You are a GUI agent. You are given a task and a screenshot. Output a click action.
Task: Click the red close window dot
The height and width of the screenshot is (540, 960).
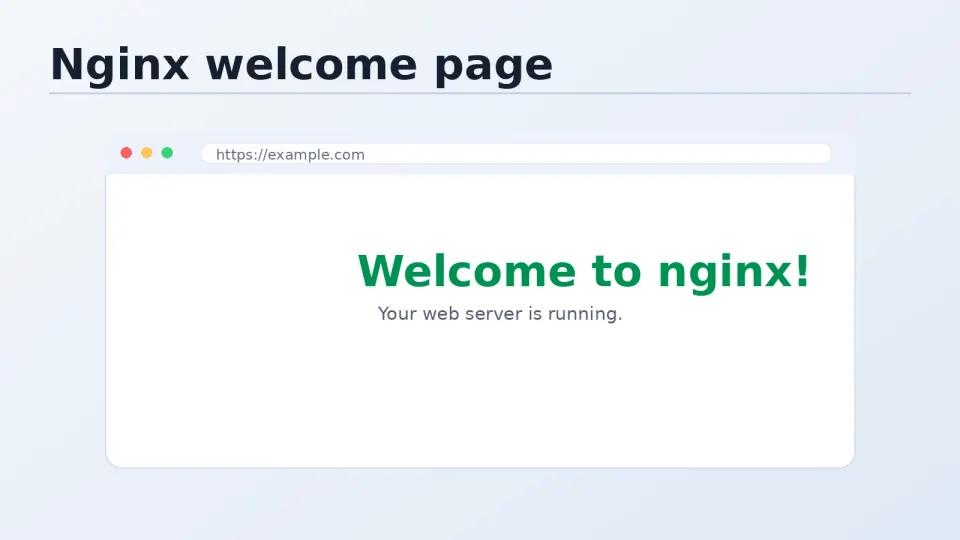(x=126, y=153)
